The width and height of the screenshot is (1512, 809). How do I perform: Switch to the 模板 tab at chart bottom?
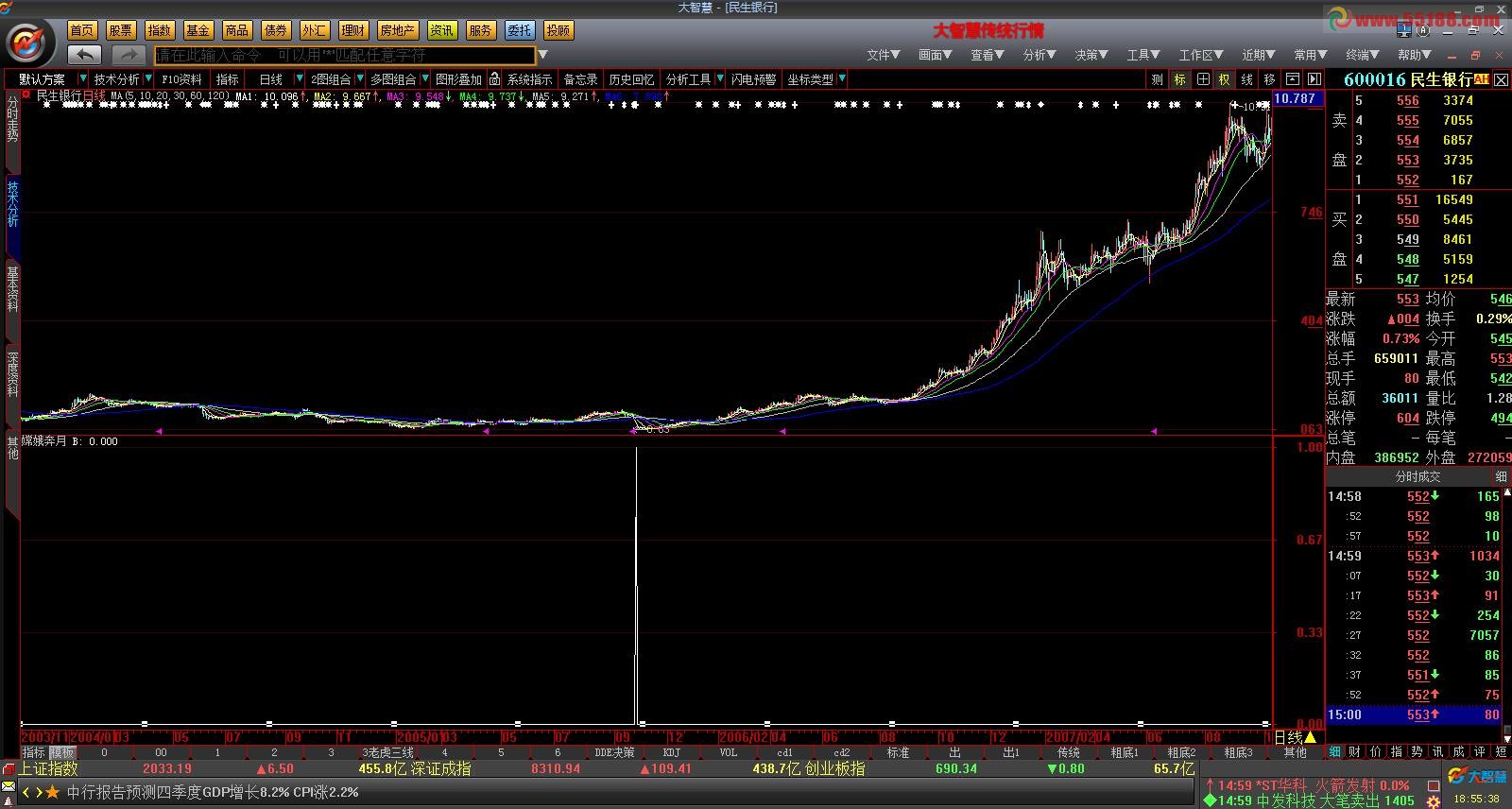62,752
